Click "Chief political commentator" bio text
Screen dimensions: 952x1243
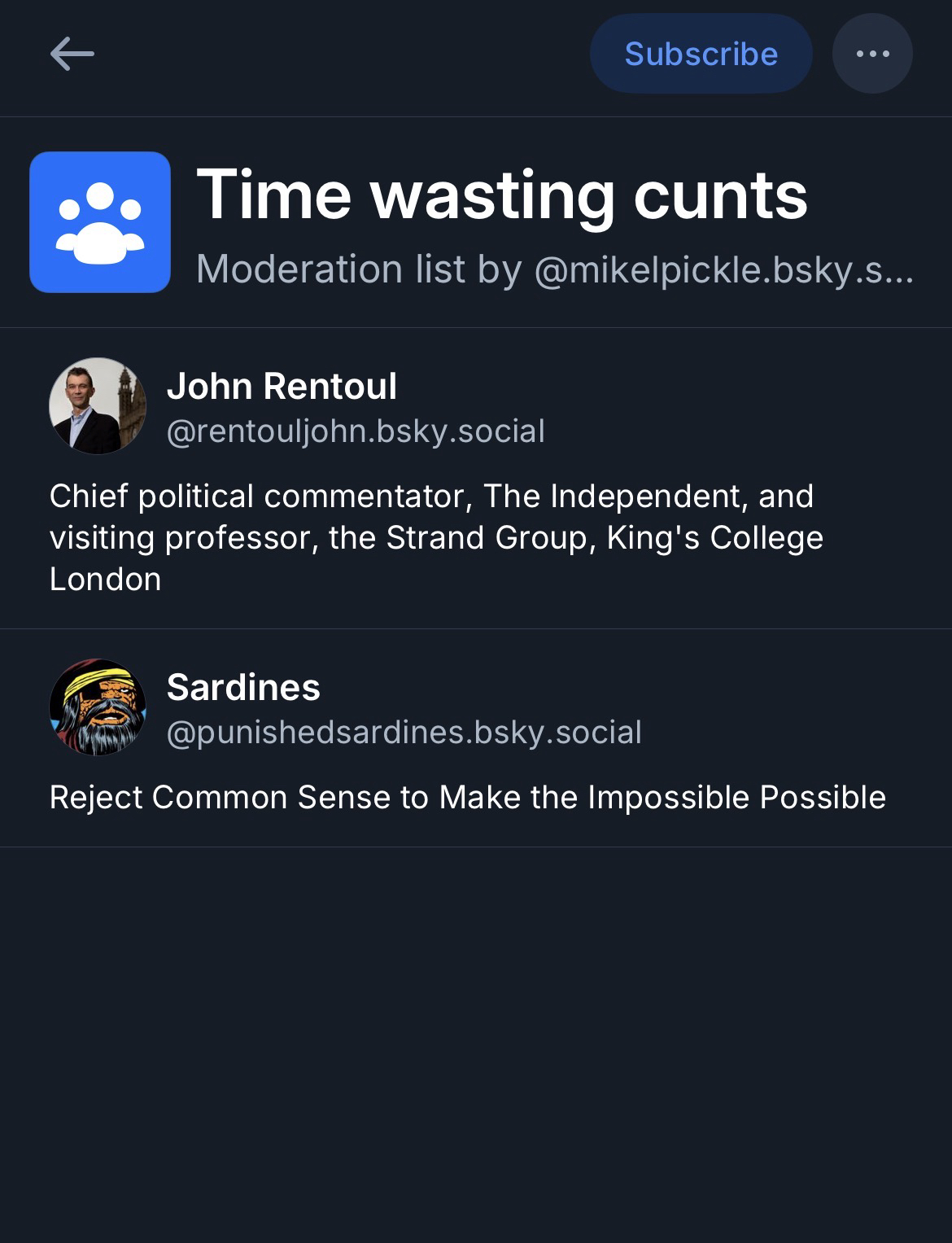(x=260, y=496)
